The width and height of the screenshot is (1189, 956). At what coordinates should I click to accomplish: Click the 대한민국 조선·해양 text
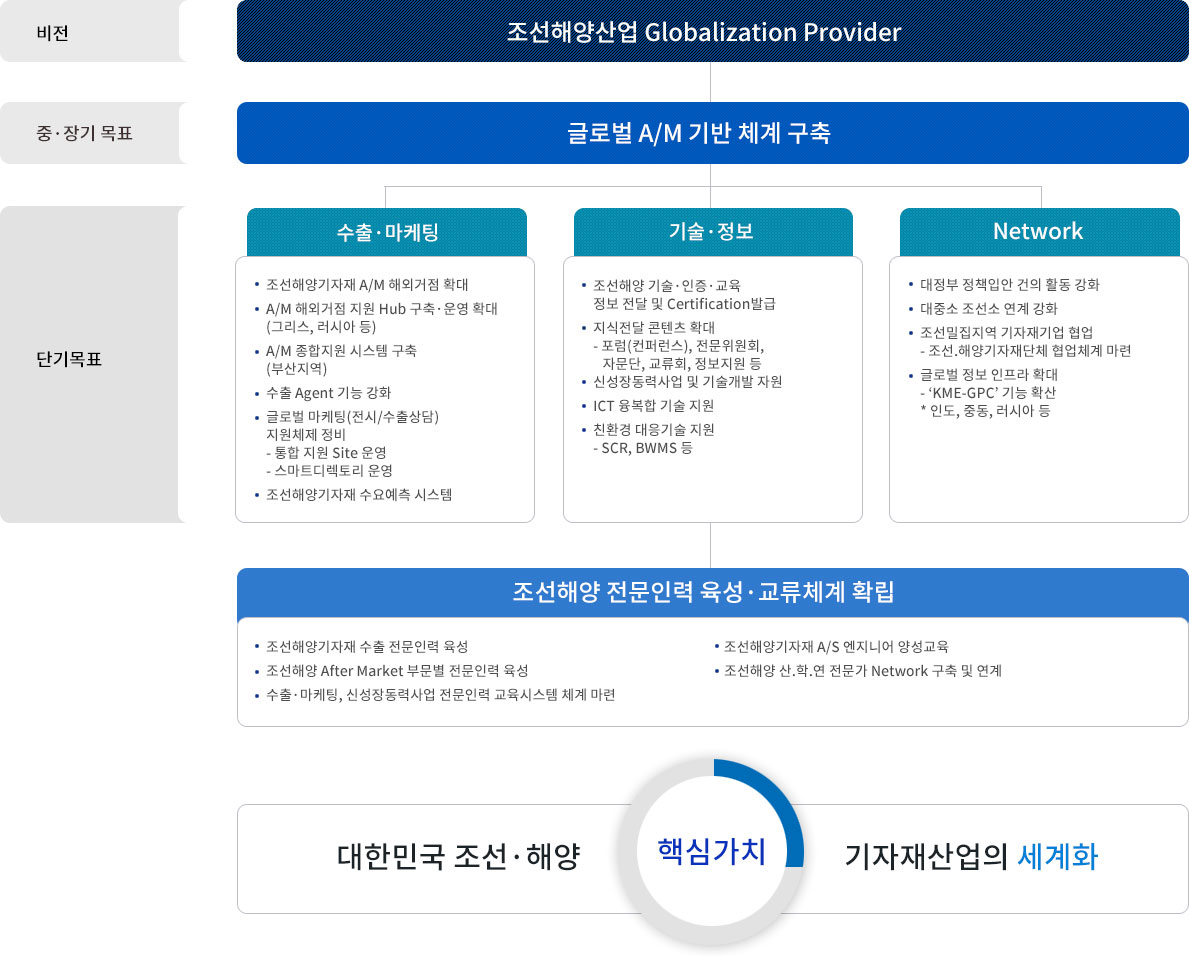459,857
